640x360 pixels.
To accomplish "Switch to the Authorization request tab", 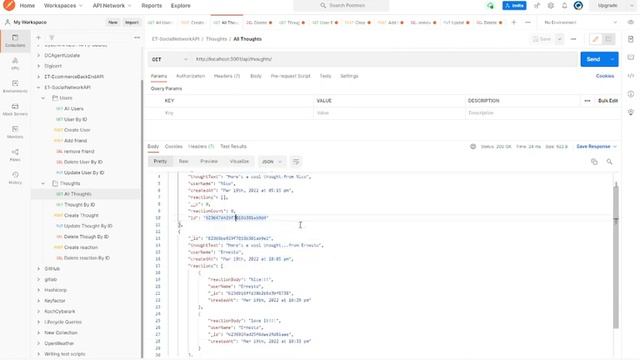I will (x=191, y=76).
